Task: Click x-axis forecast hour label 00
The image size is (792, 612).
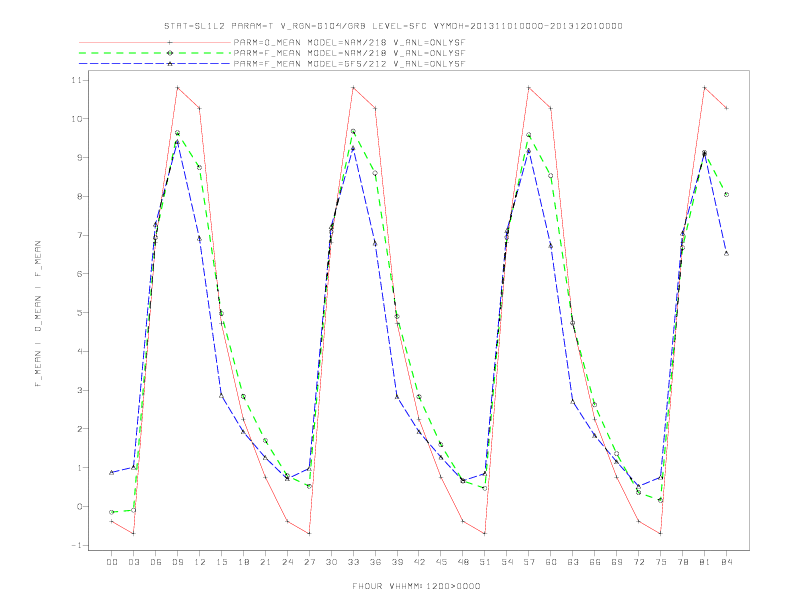Action: click(112, 562)
